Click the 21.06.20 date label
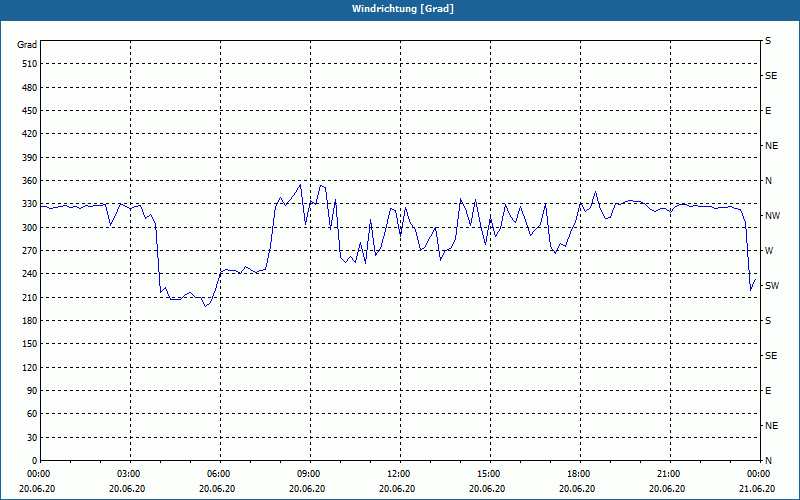 click(757, 488)
